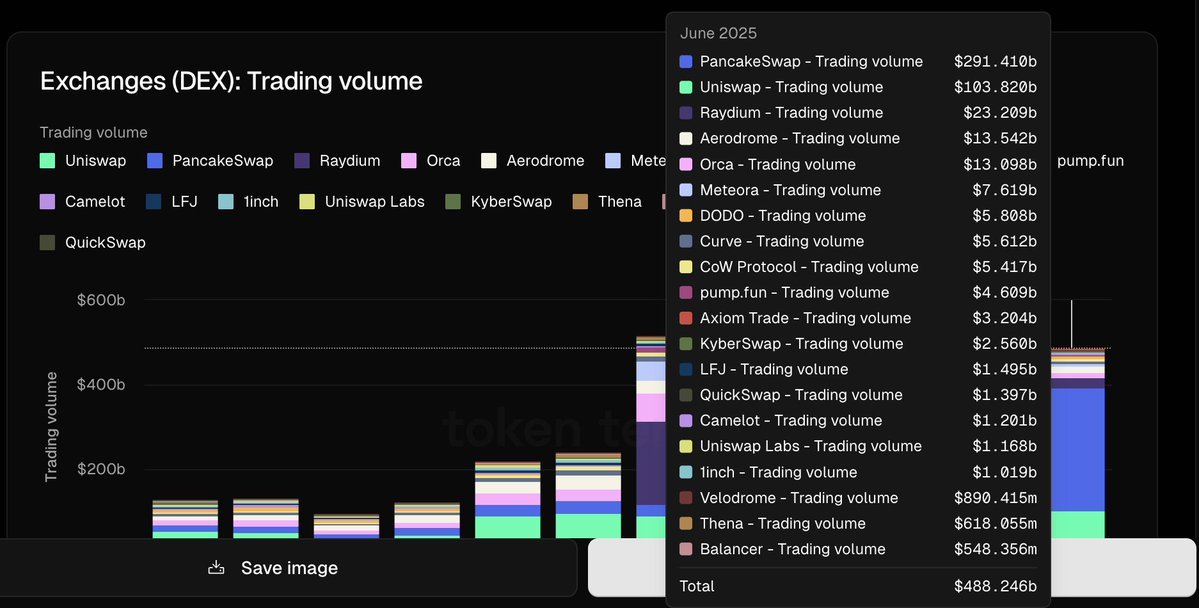Viewport: 1199px width, 608px height.
Task: Click the Save image button label
Action: point(289,567)
